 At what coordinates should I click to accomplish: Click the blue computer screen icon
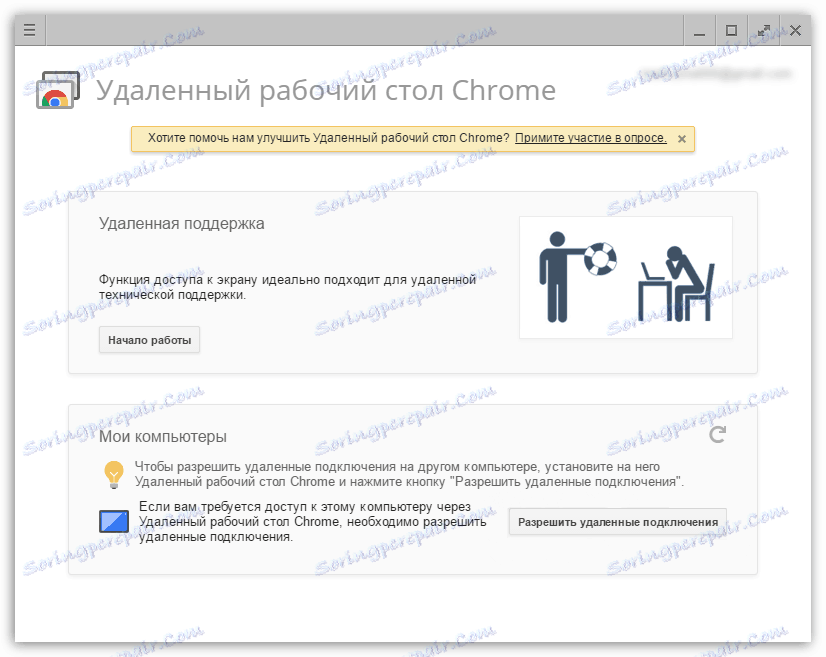(x=114, y=522)
